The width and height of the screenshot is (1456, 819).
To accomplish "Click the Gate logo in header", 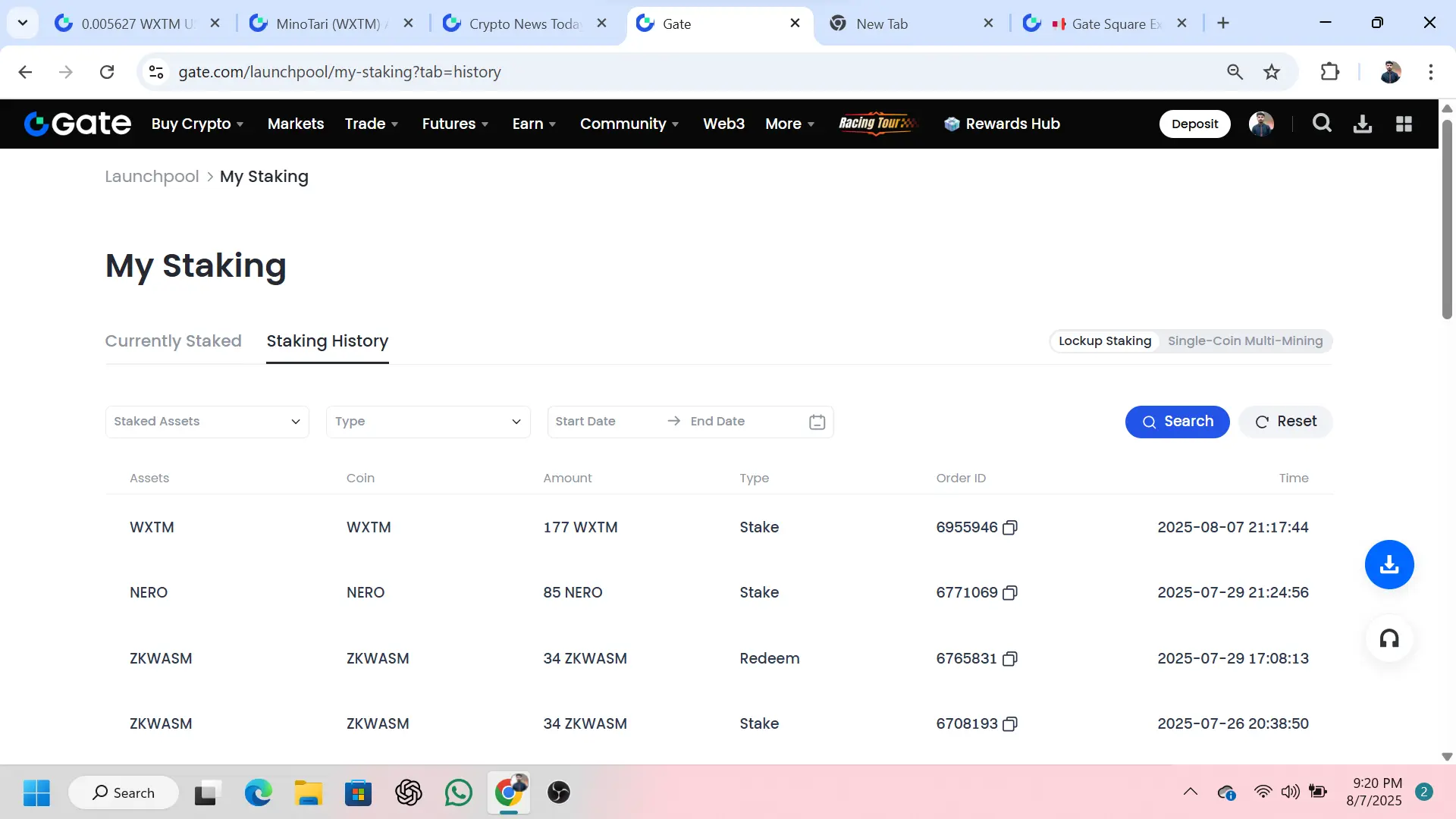I will [77, 124].
